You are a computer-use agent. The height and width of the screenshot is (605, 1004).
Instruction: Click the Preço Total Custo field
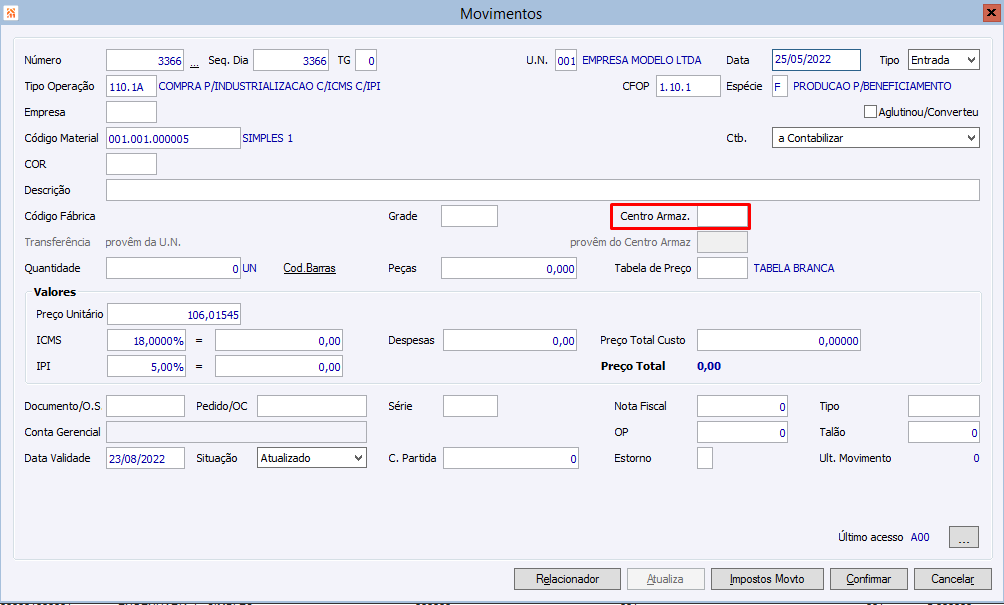[779, 341]
